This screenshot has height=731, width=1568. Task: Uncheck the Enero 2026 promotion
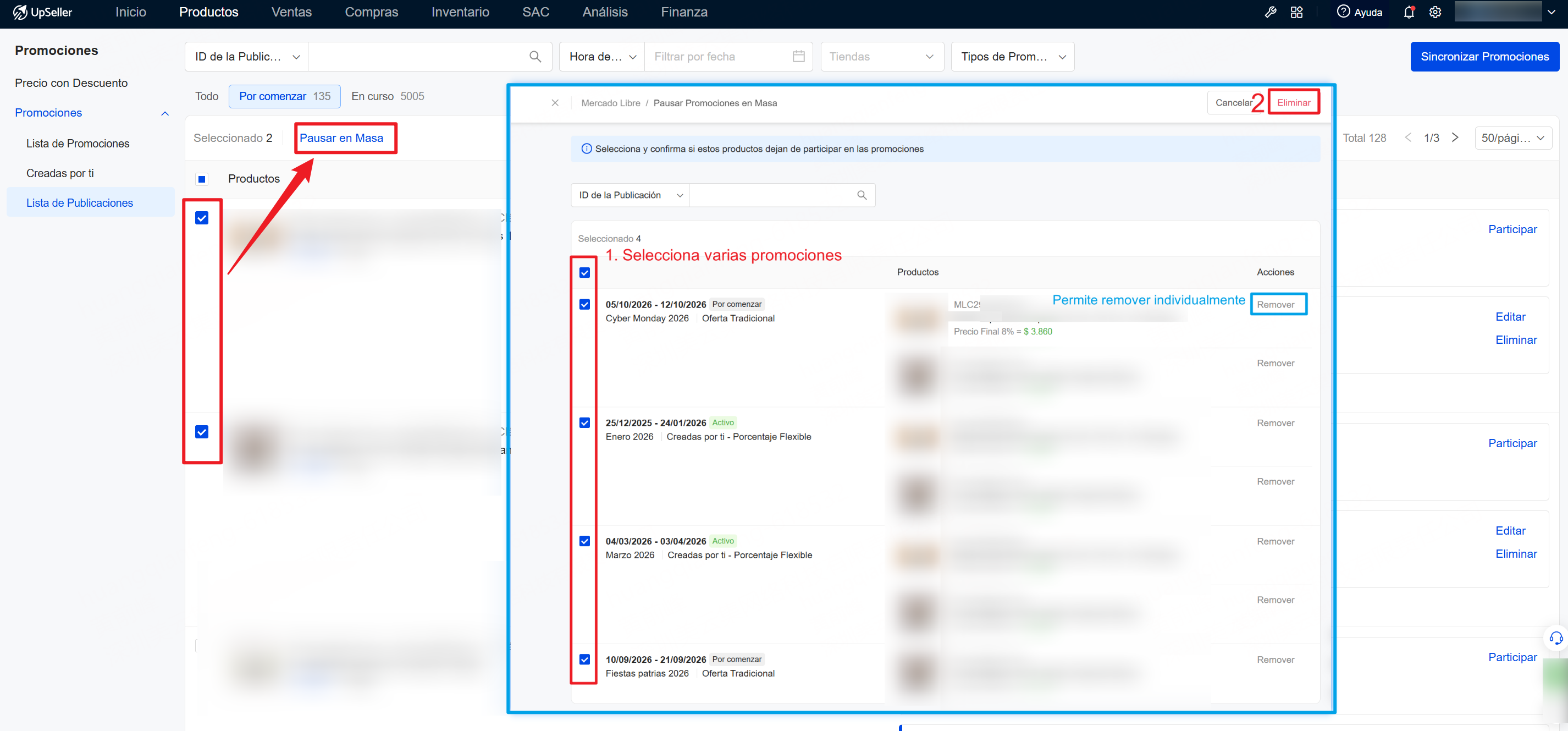click(584, 423)
